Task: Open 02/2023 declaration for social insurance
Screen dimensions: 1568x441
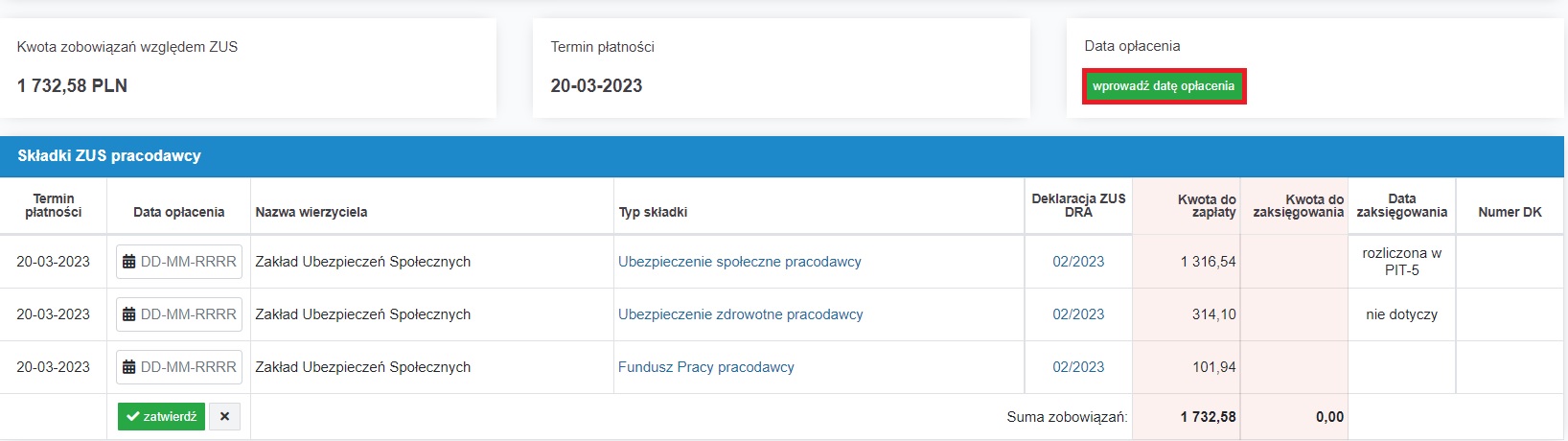Action: tap(1078, 262)
